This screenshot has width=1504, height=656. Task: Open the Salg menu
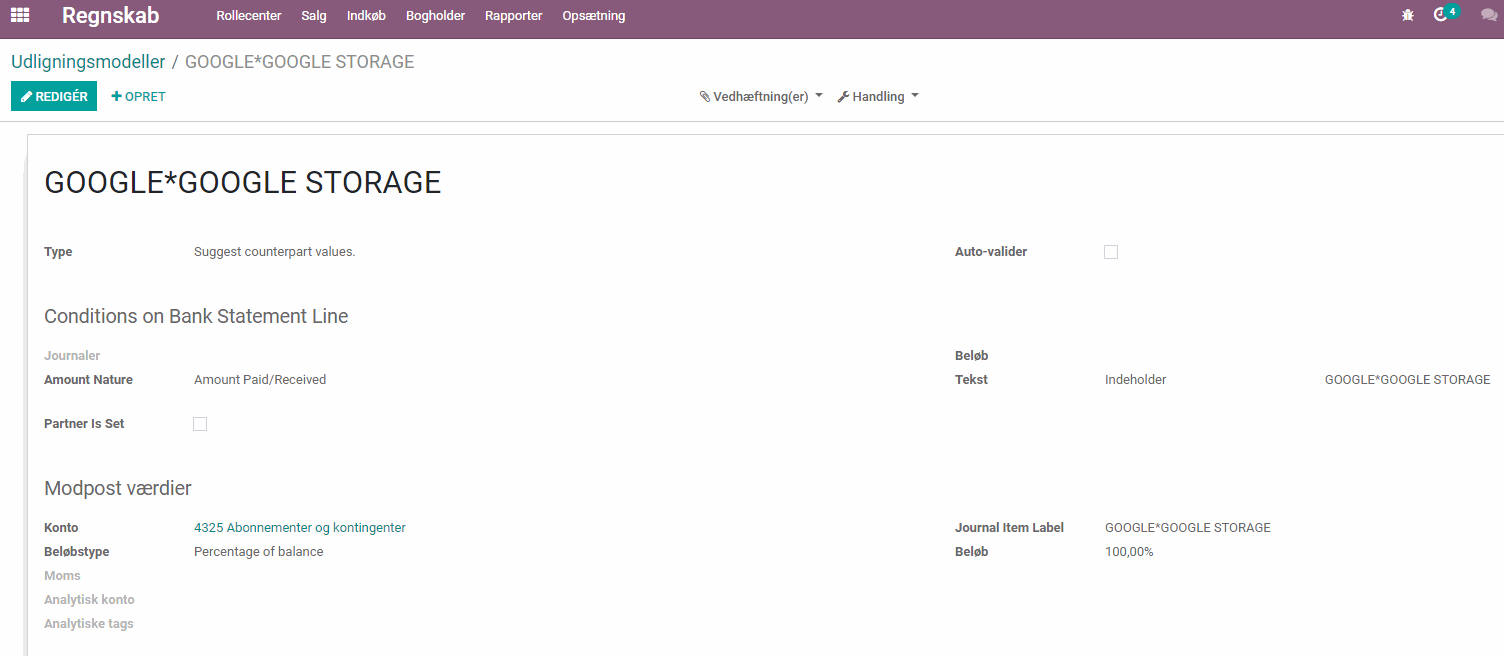[314, 16]
